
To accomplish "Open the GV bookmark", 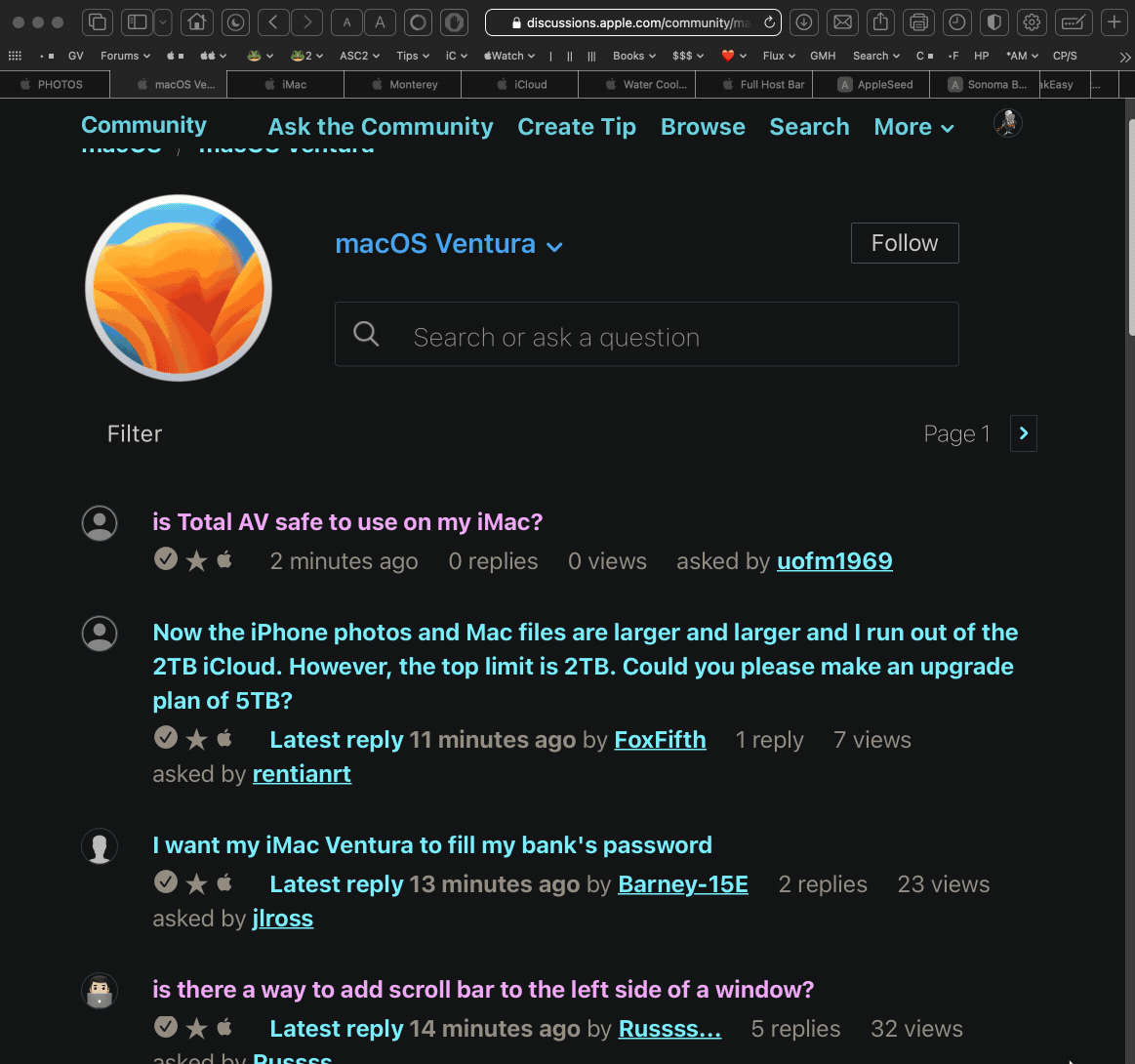I will (x=76, y=56).
